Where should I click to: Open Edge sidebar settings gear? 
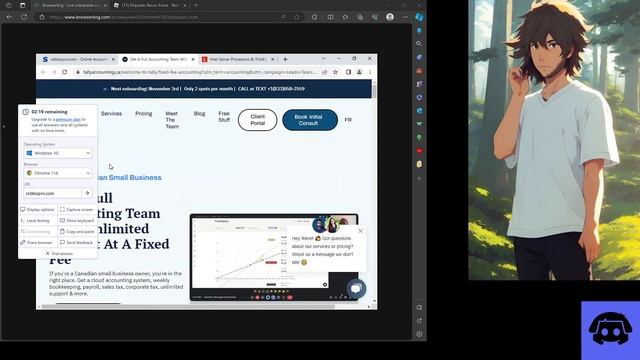coord(419,334)
